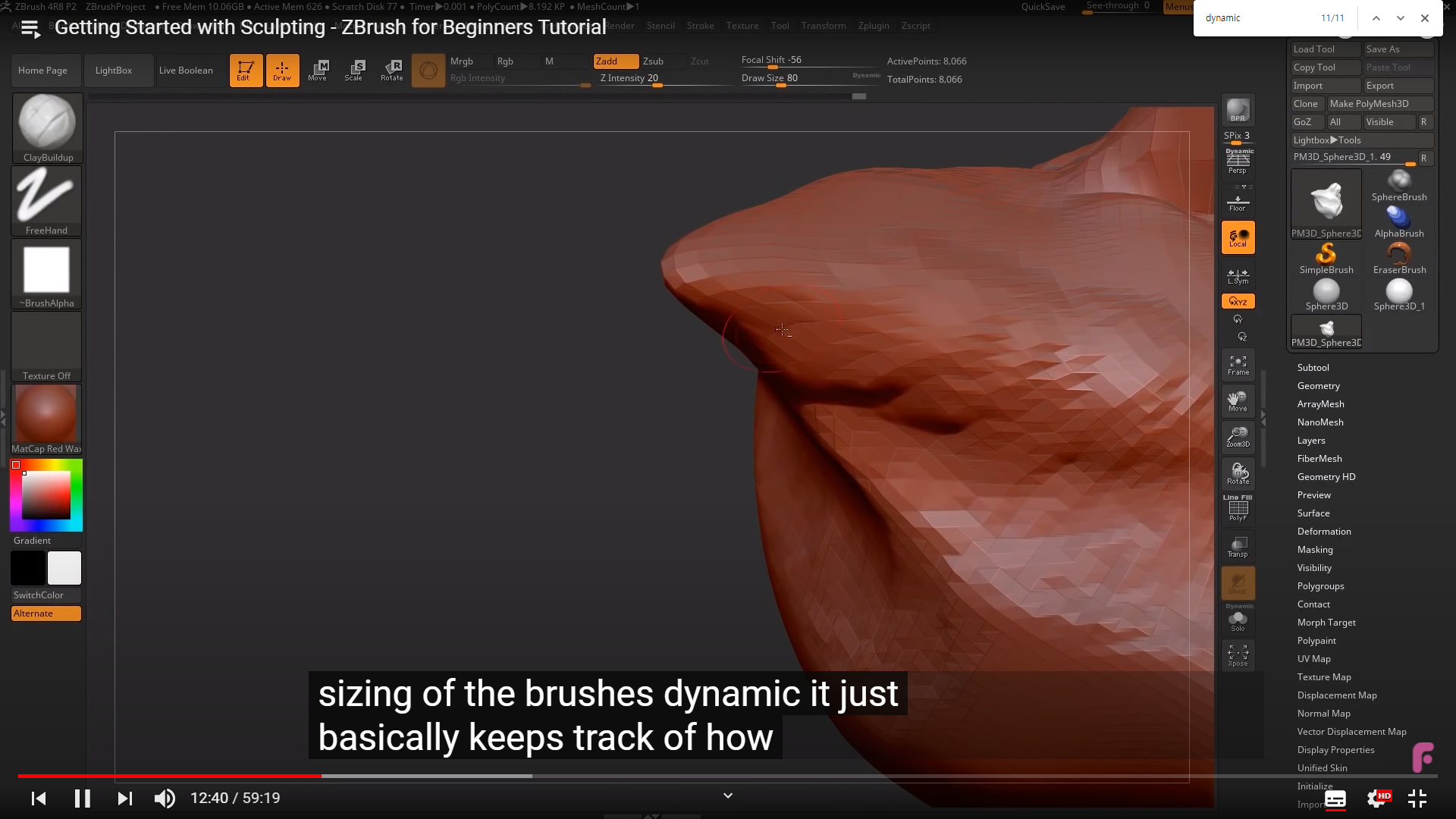The height and width of the screenshot is (819, 1456).
Task: Click the LightBox button
Action: click(x=114, y=71)
